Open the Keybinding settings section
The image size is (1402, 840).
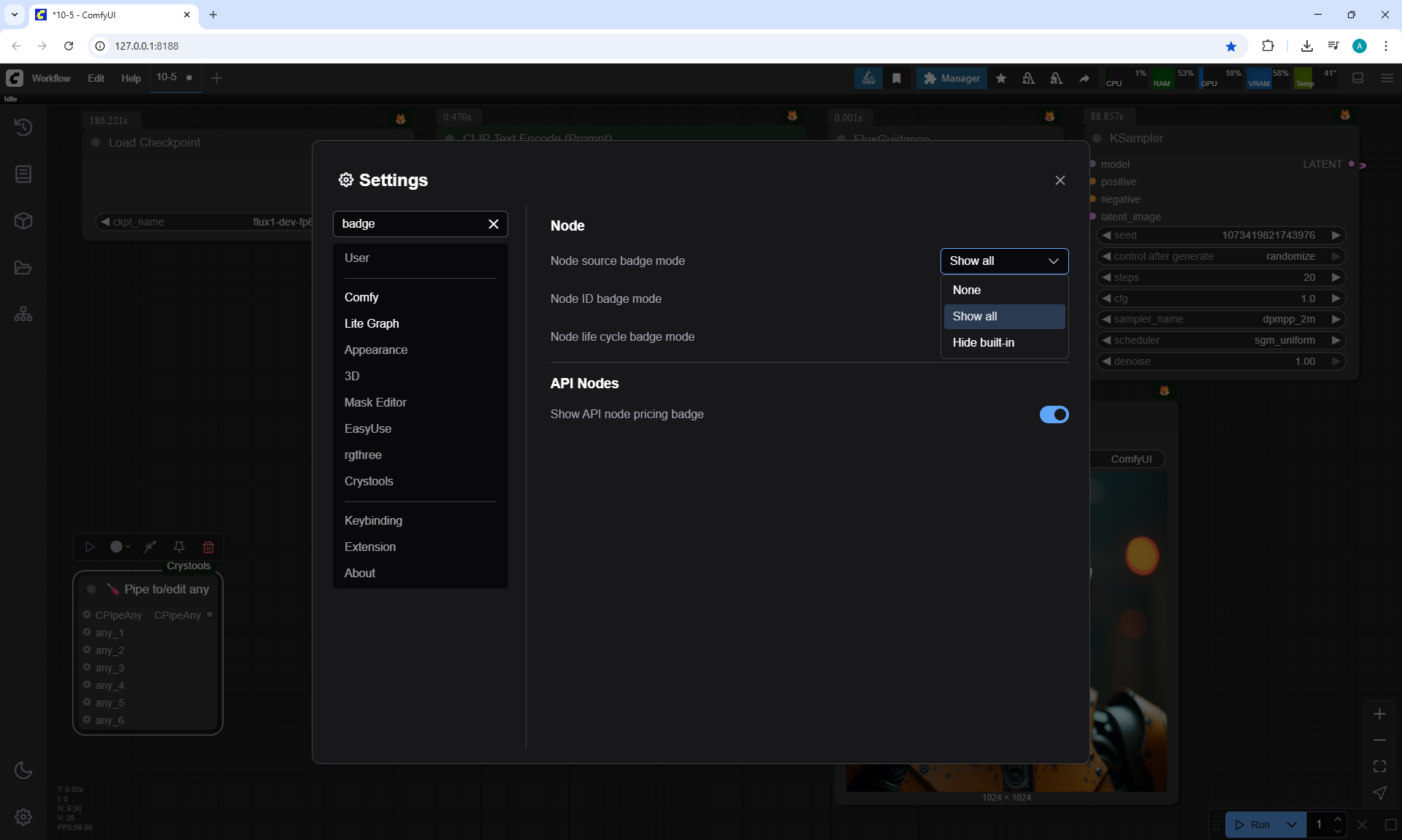tap(373, 520)
